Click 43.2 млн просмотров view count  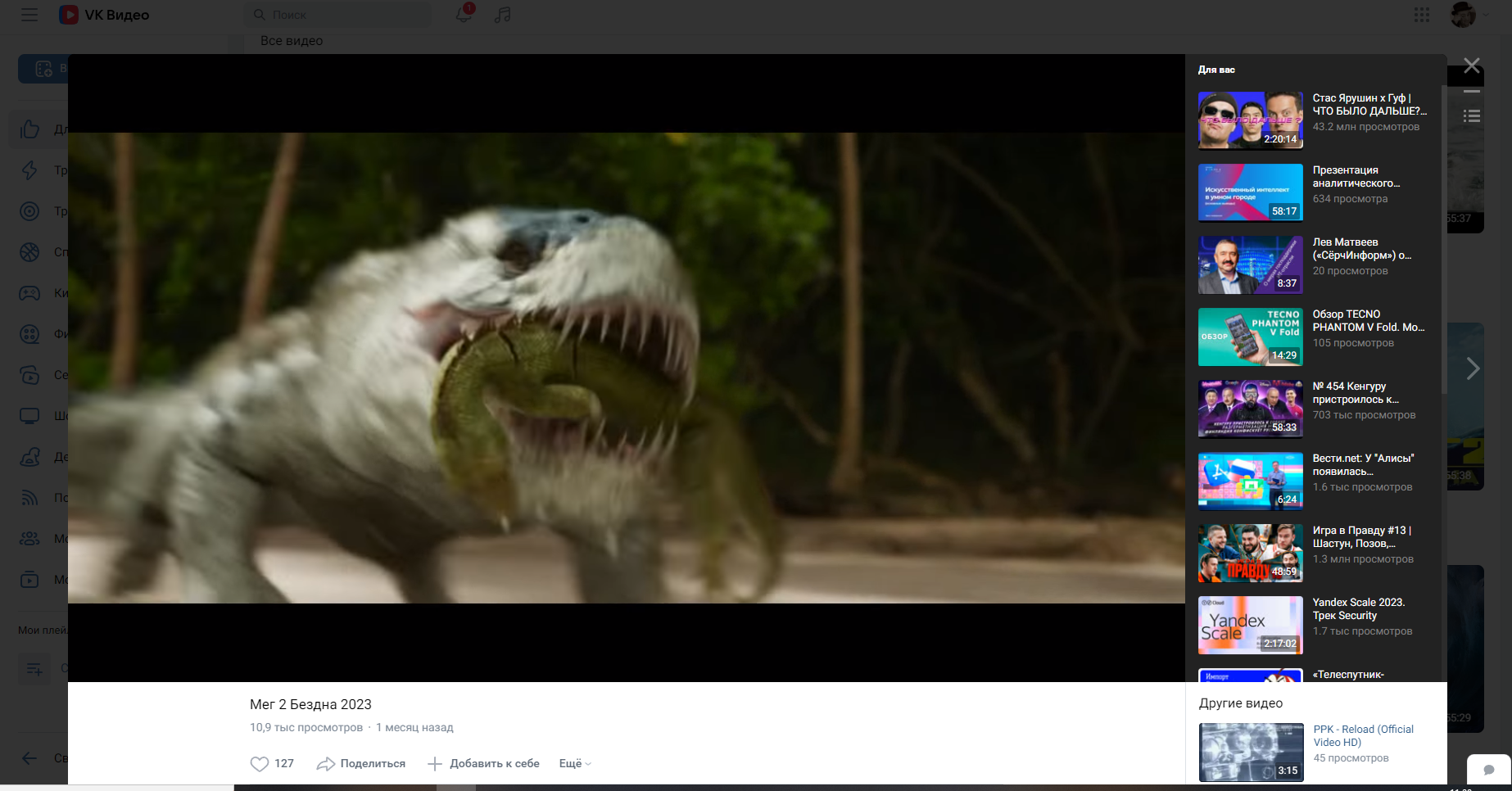1366,127
